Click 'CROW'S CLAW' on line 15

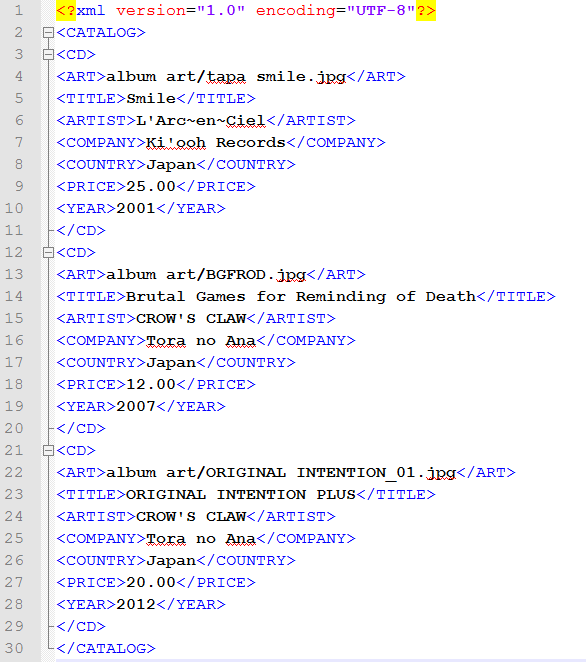click(191, 319)
